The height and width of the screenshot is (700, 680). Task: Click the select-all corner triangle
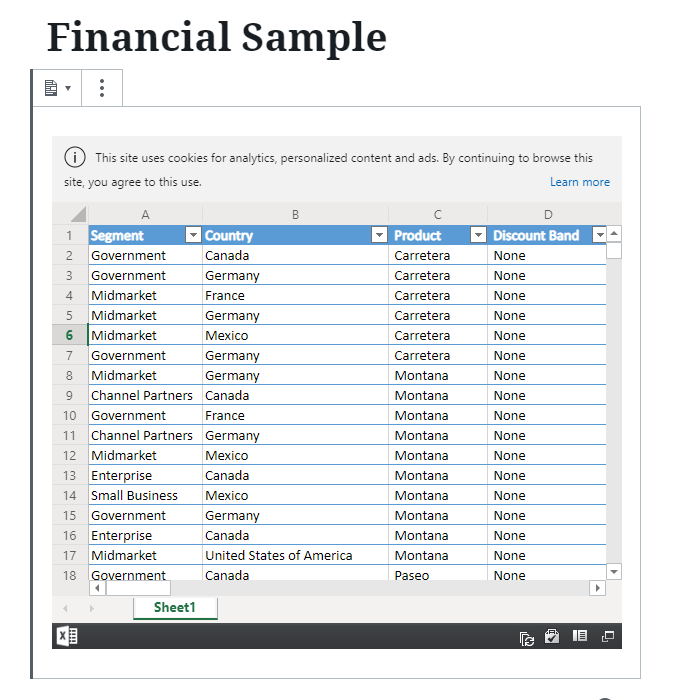pyautogui.click(x=78, y=214)
